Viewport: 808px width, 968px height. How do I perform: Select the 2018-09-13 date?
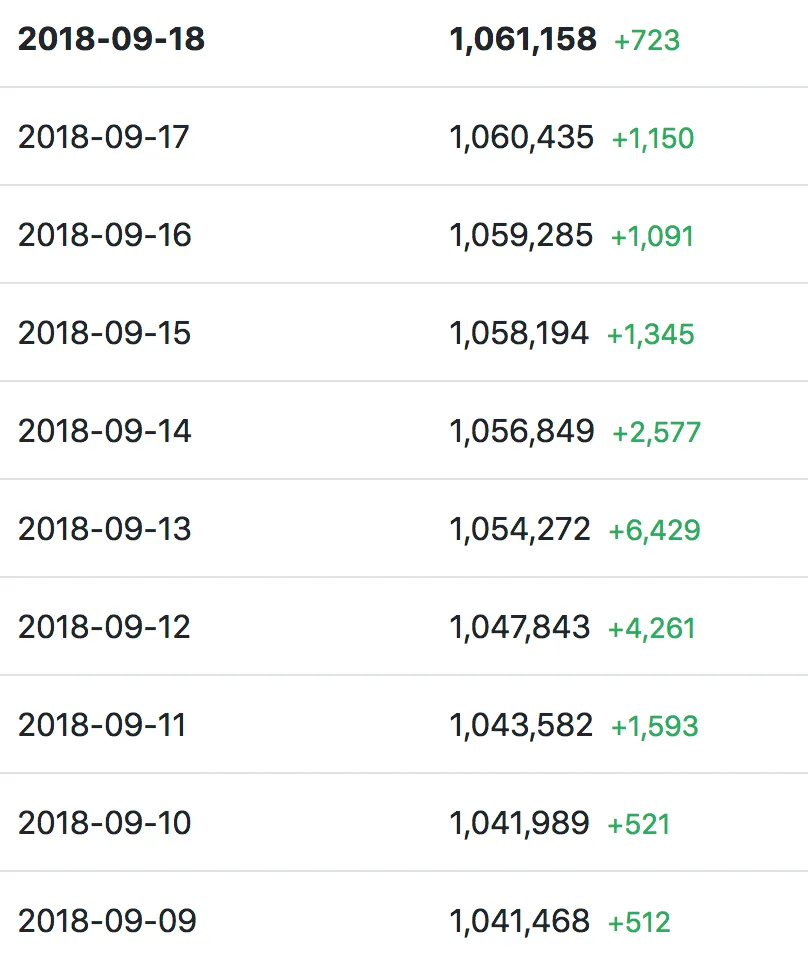click(105, 529)
